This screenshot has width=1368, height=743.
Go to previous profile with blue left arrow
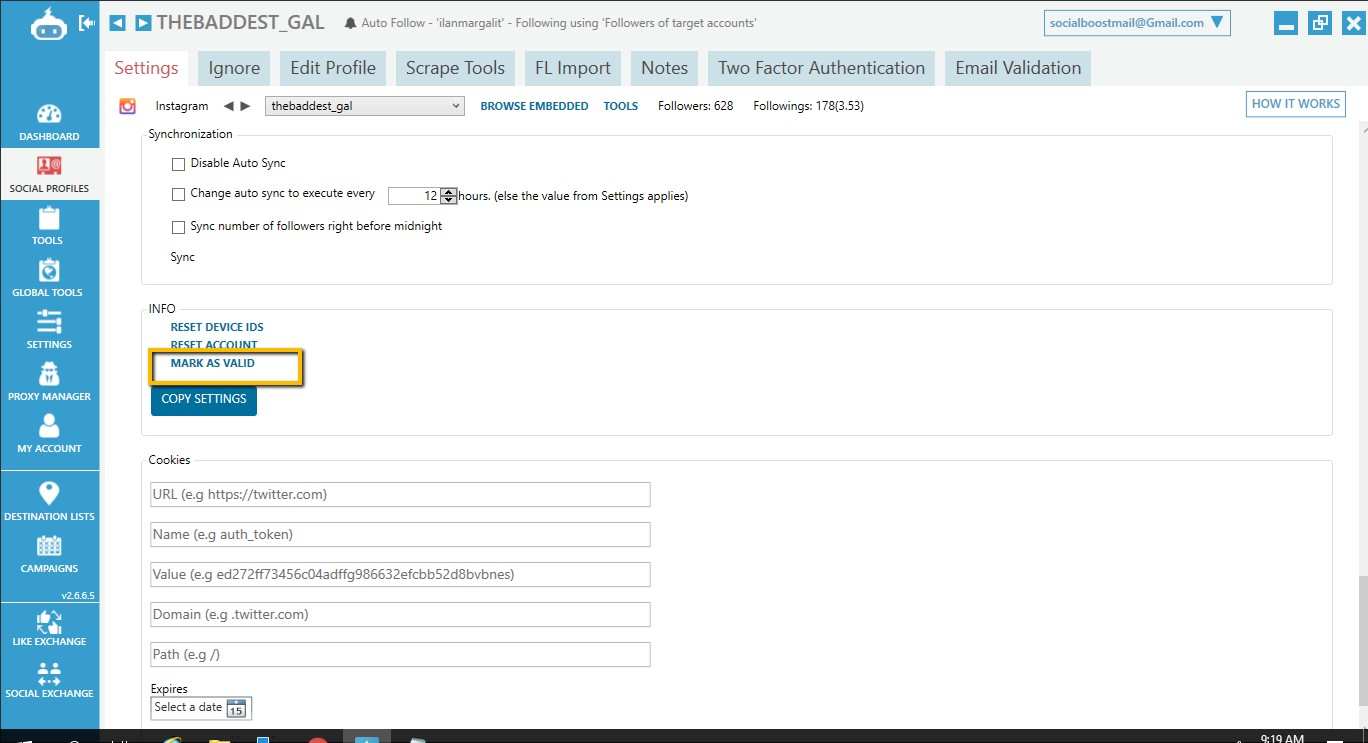pyautogui.click(x=117, y=22)
